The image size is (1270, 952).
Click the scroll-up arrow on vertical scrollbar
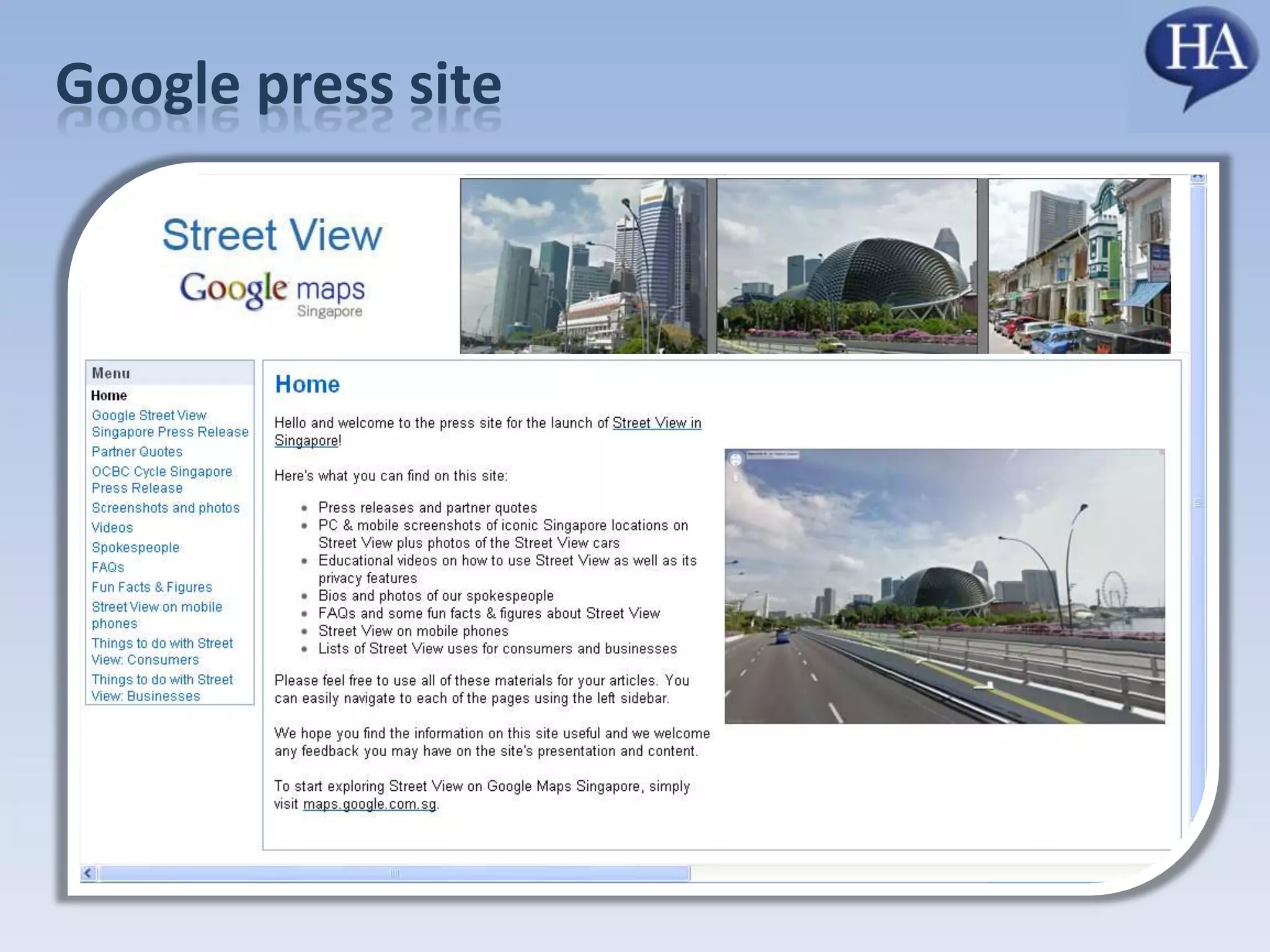tap(1197, 179)
